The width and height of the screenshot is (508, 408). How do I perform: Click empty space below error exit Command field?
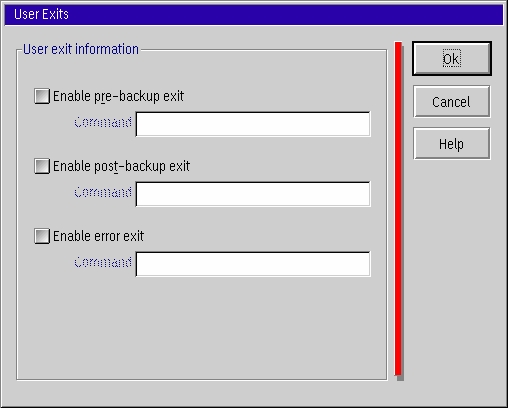click(202, 327)
